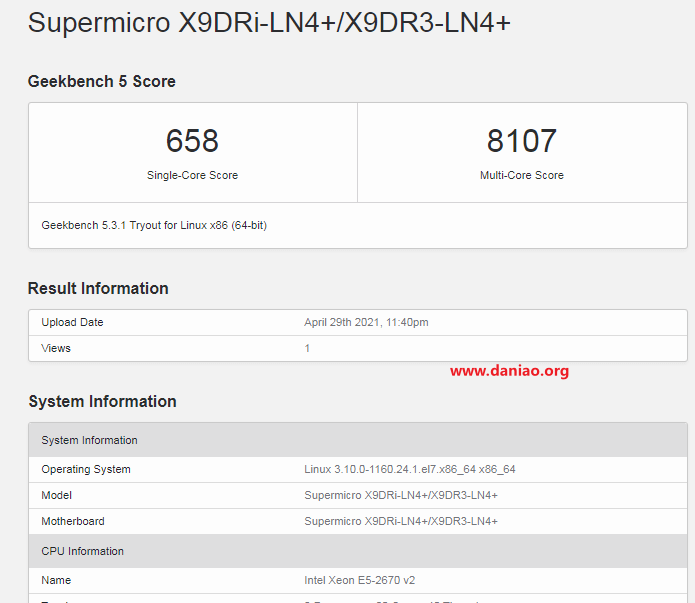
Task: Click the gray System Information table header
Action: [x=358, y=440]
